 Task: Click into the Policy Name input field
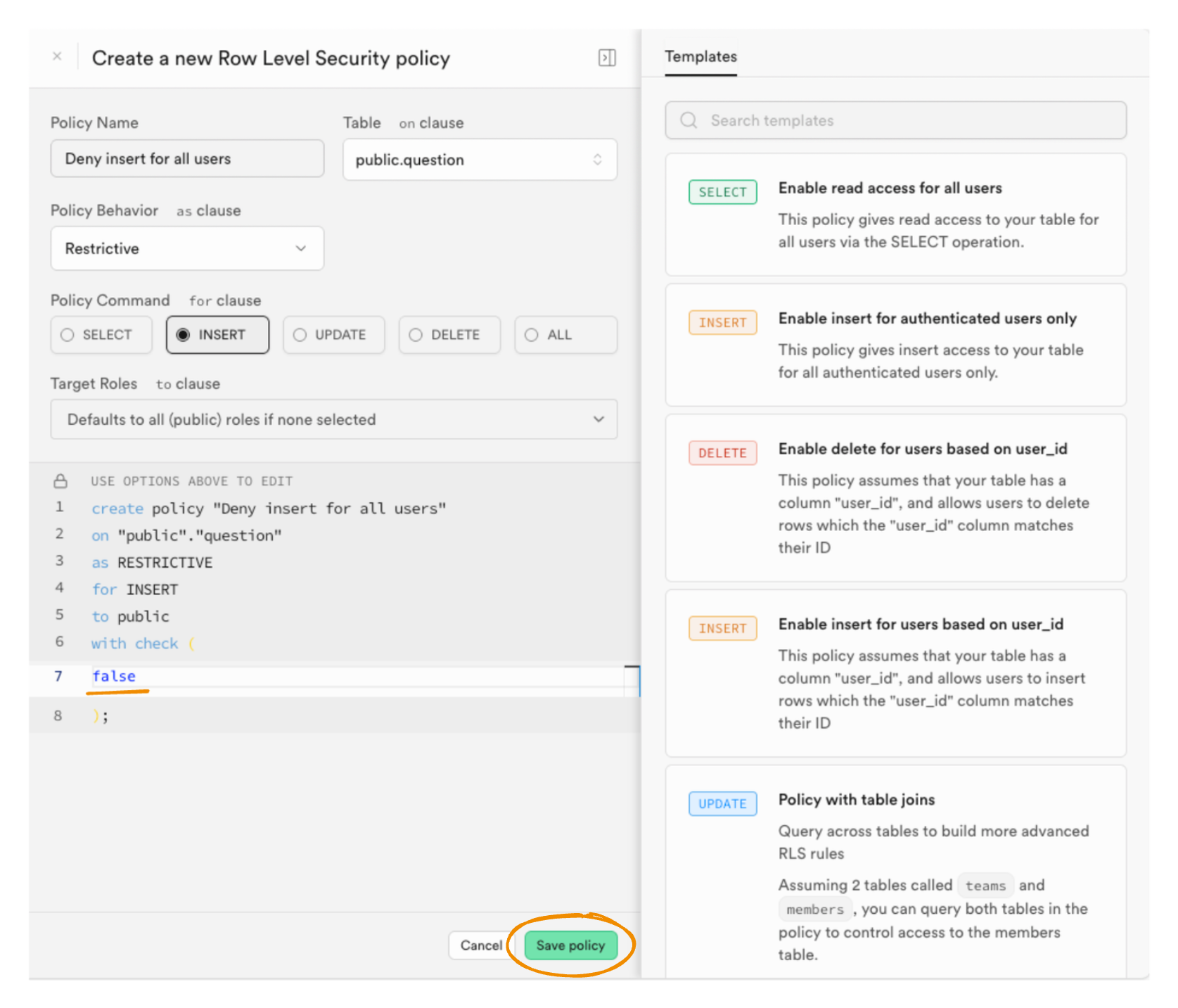tap(187, 159)
